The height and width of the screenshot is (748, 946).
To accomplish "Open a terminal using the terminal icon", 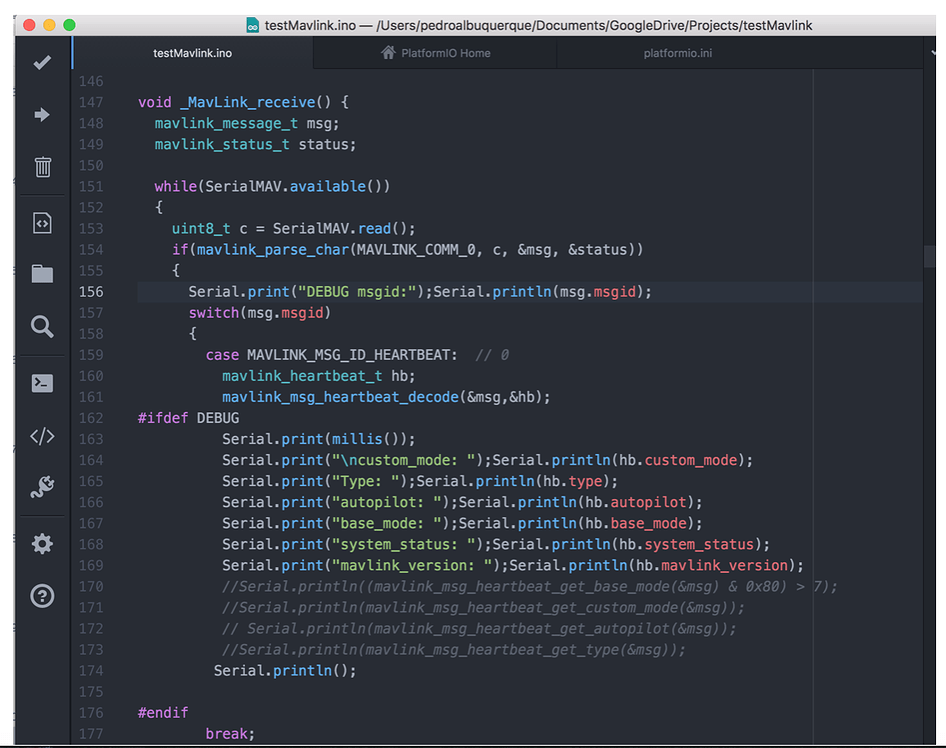I will point(41,382).
